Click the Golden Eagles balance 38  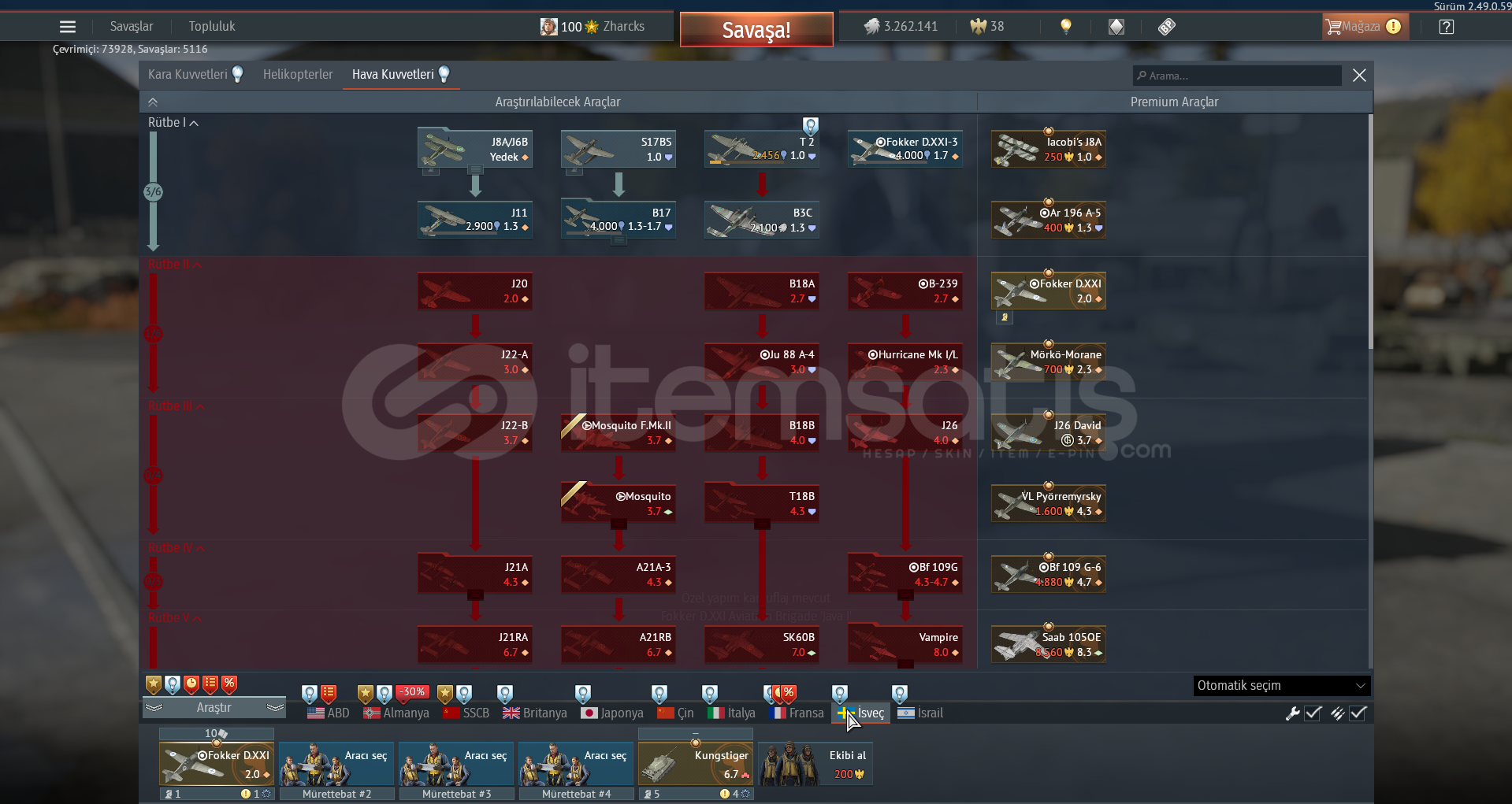(987, 27)
